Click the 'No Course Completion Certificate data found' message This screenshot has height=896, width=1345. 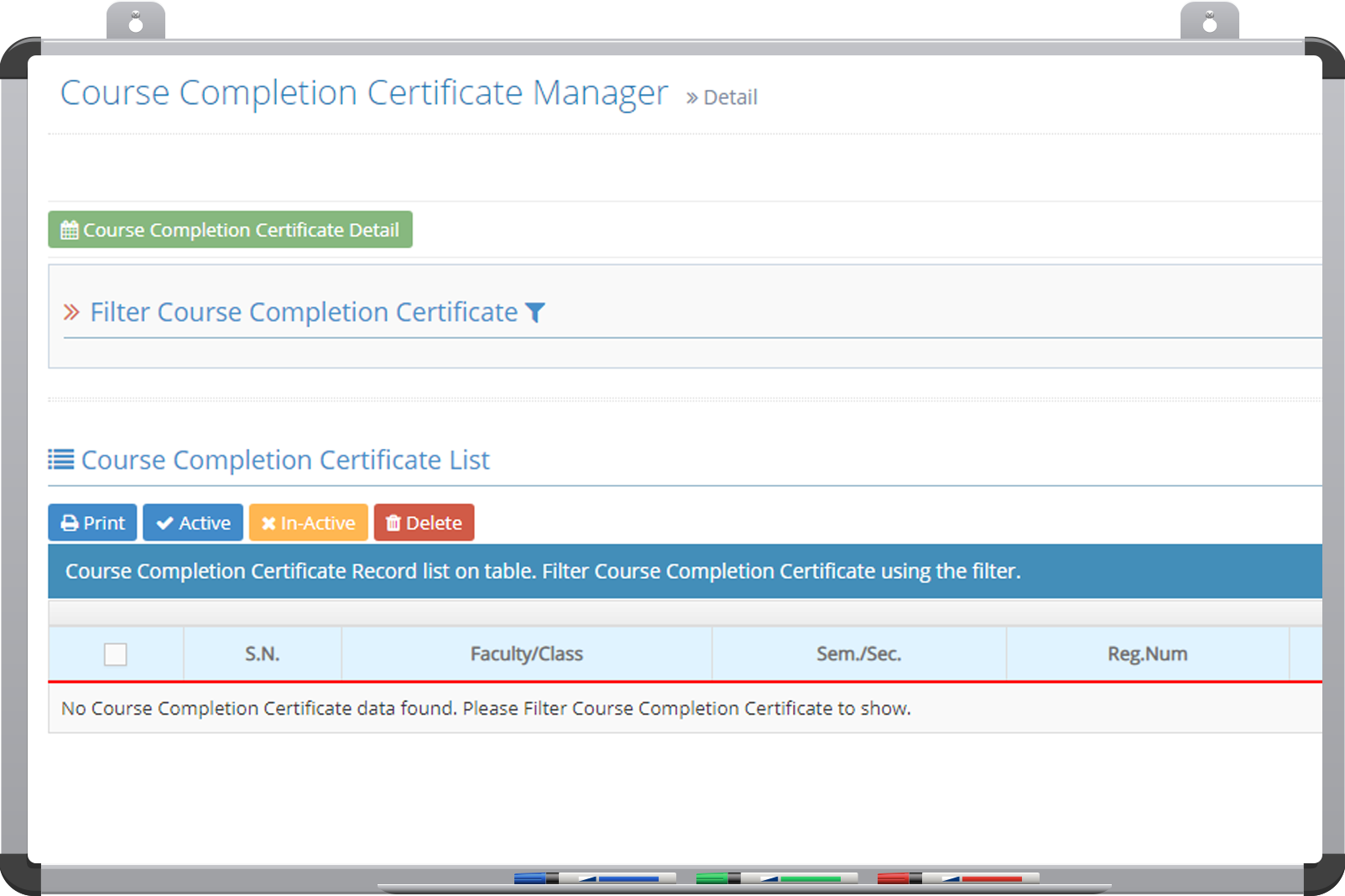click(x=487, y=709)
